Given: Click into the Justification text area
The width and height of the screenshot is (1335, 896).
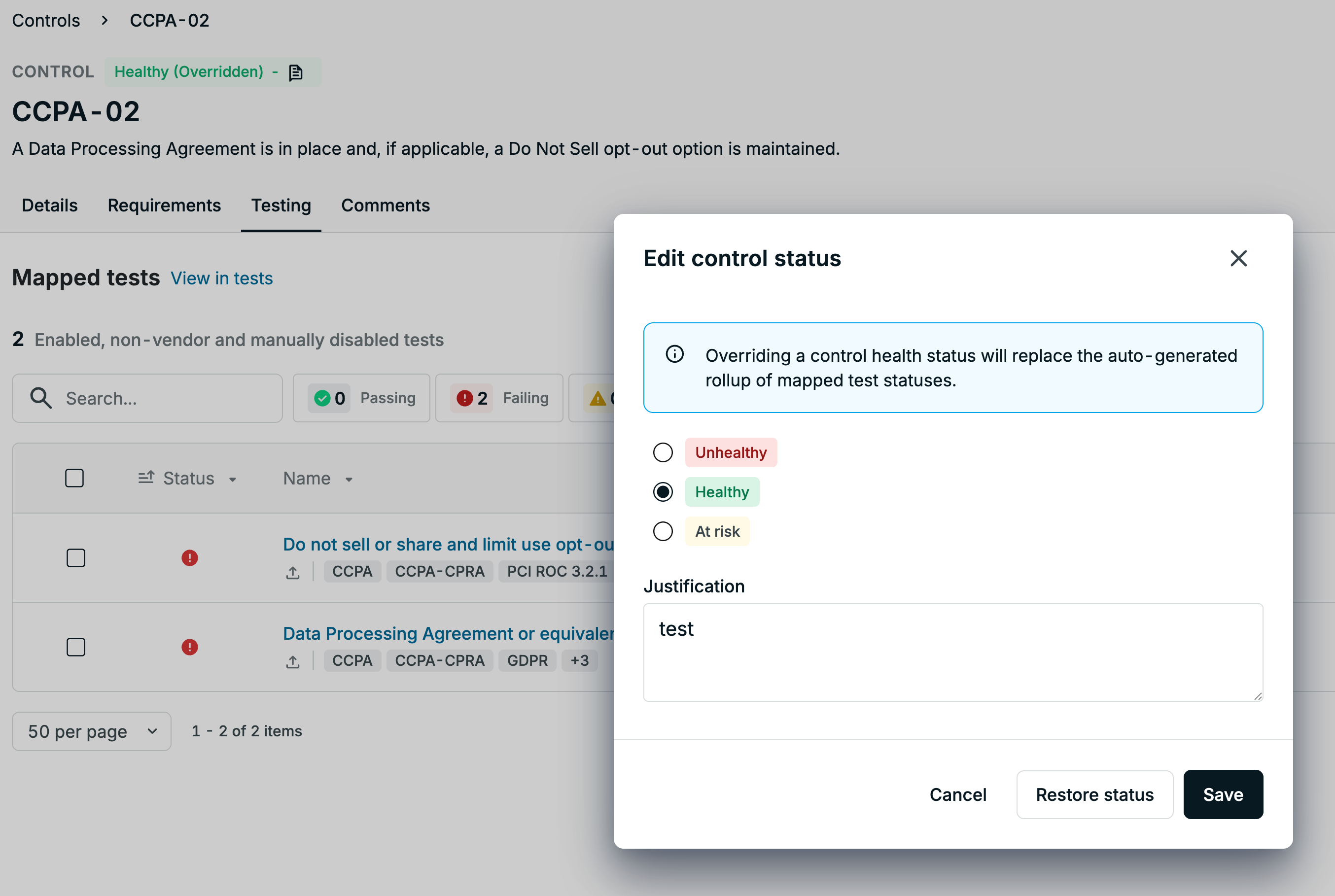Looking at the screenshot, I should click(x=952, y=652).
